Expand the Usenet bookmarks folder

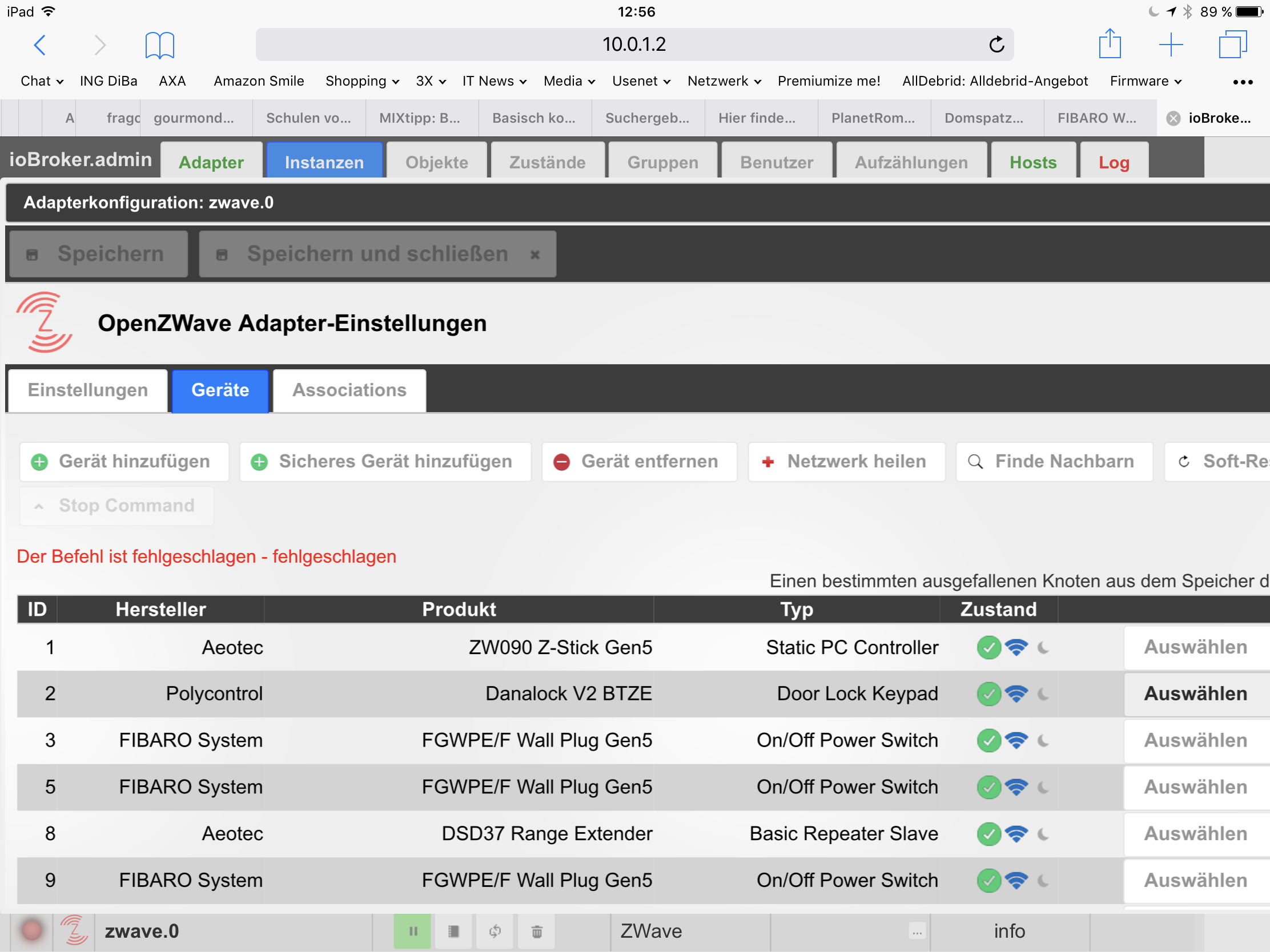click(x=641, y=81)
